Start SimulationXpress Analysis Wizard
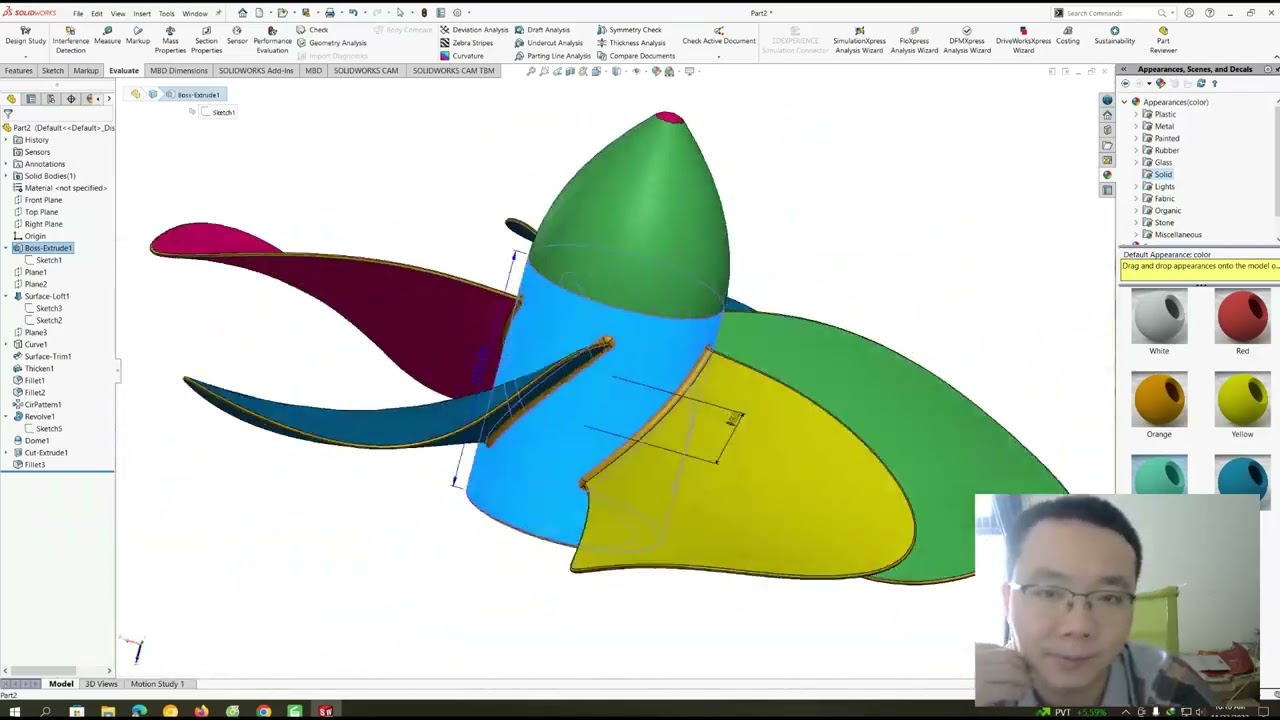The width and height of the screenshot is (1280, 720). pyautogui.click(x=859, y=40)
